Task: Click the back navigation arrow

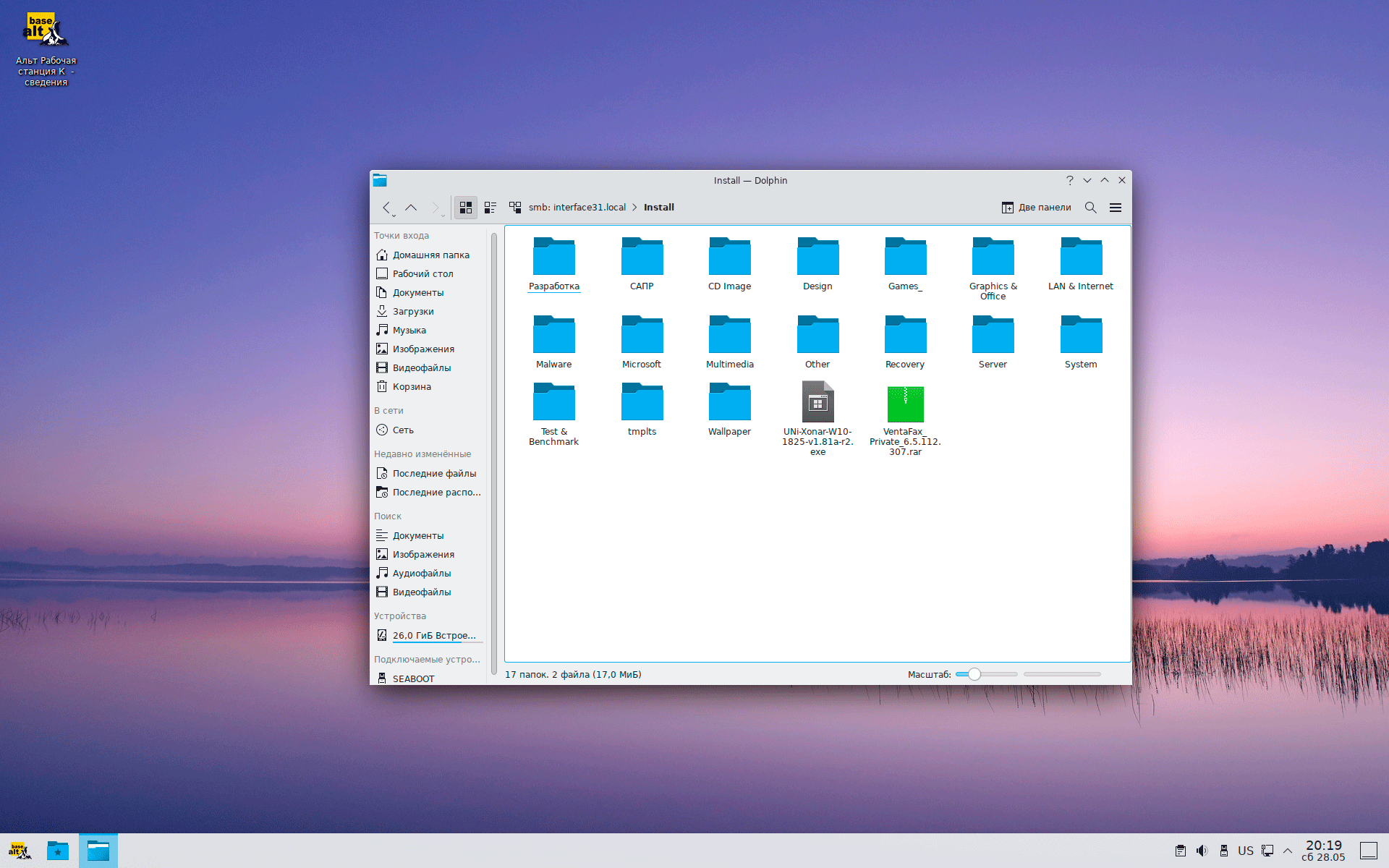Action: 386,208
